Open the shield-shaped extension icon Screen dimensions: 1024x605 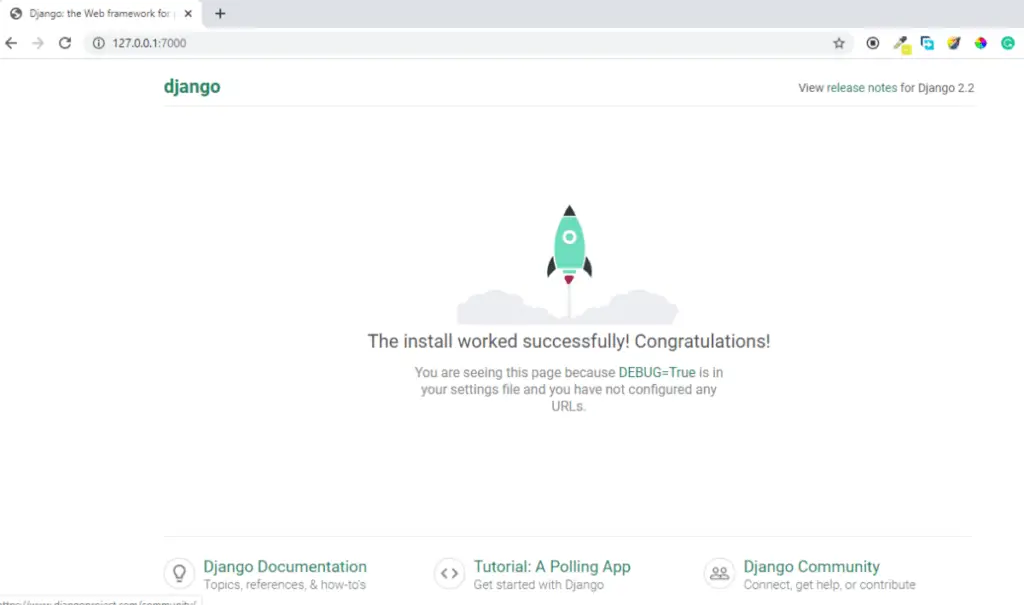[x=954, y=43]
